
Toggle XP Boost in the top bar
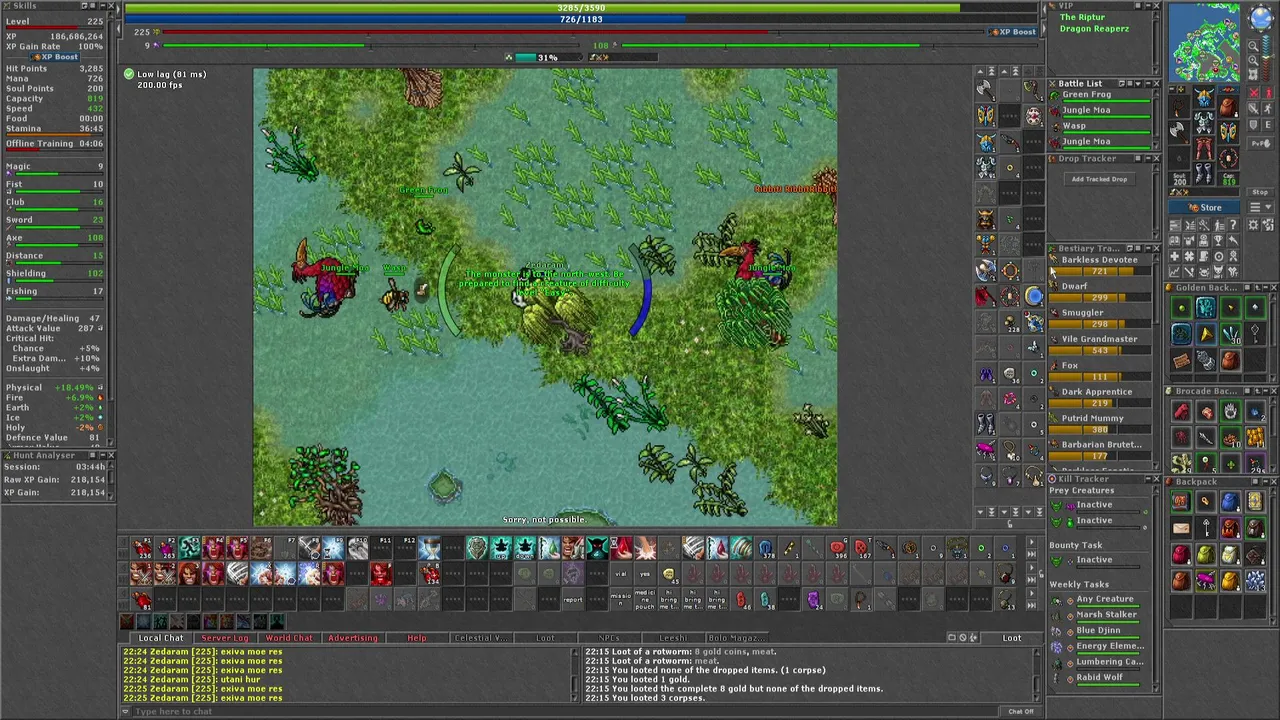(x=1013, y=32)
